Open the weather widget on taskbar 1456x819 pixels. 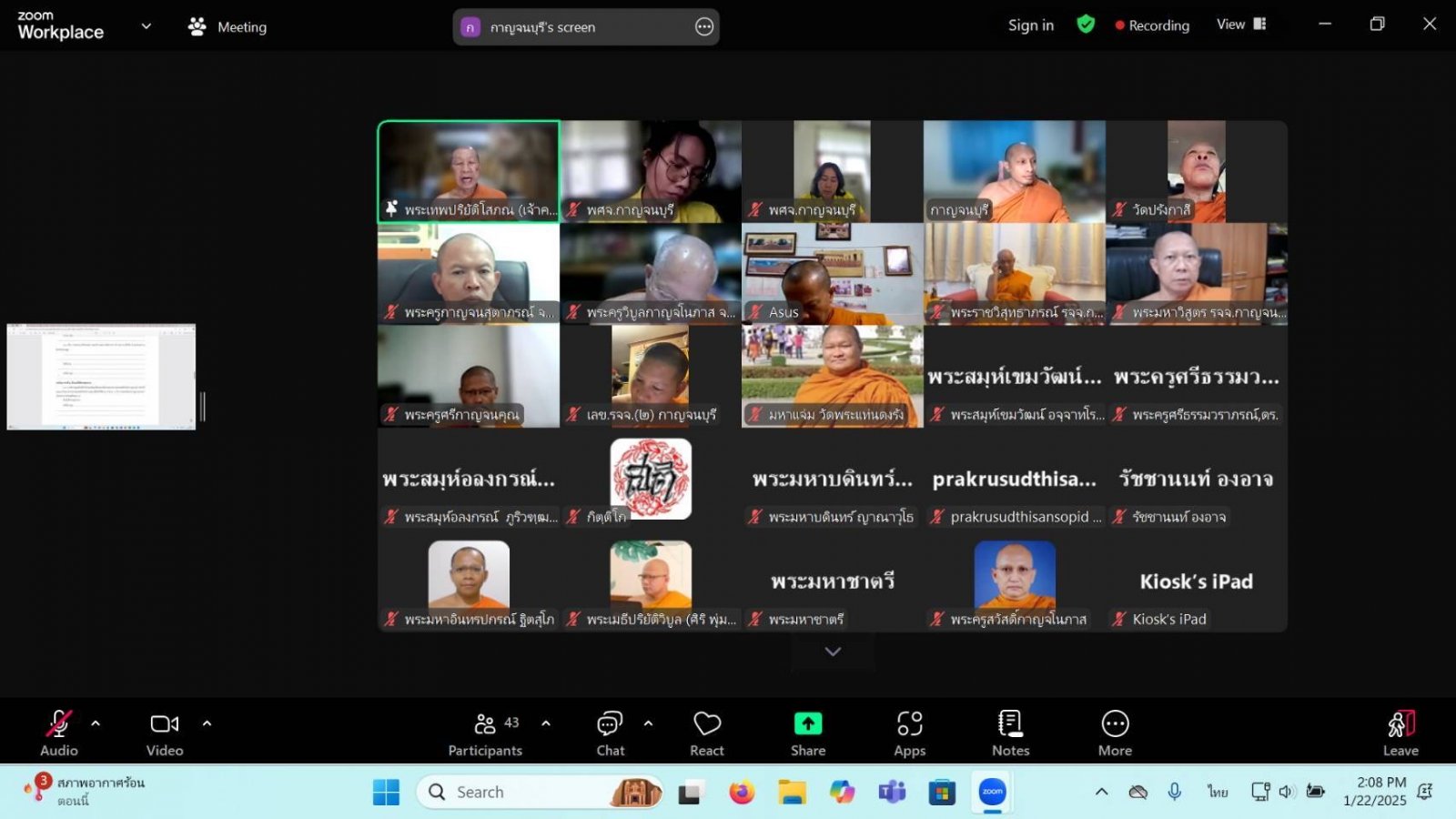coord(85,791)
